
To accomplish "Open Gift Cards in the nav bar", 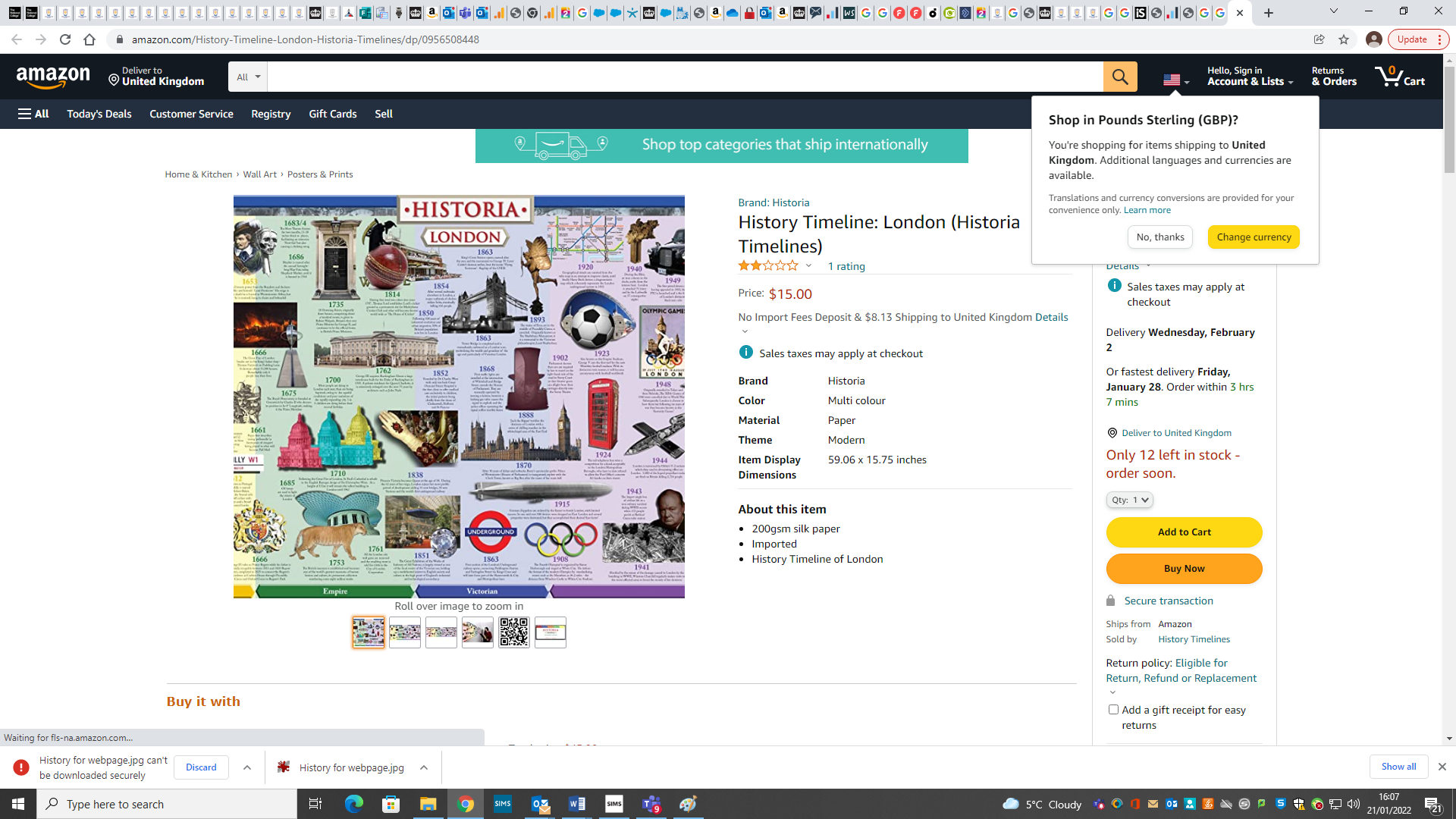I will [332, 114].
